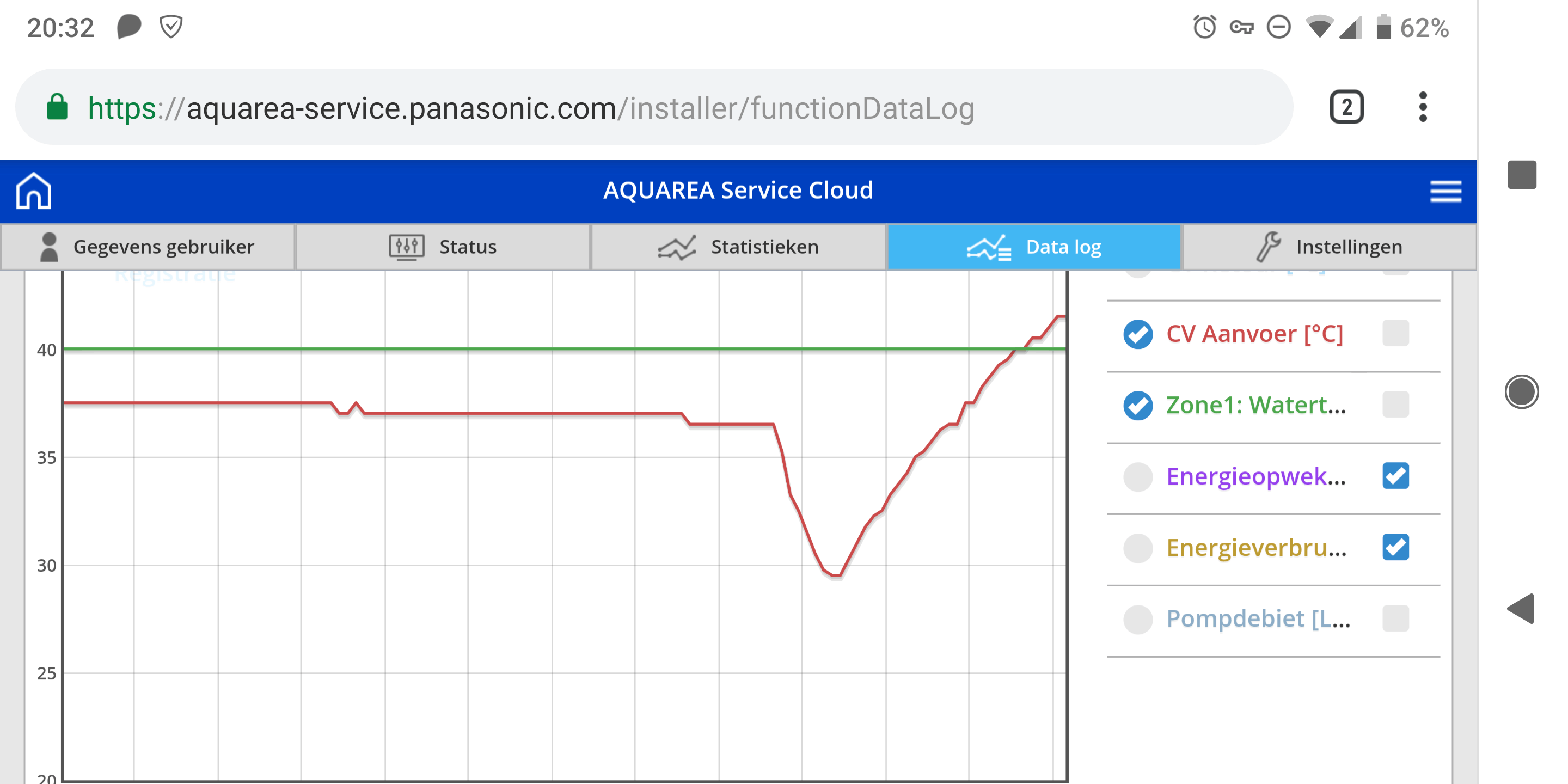Check the square box beside CV Aanvoer
This screenshot has height=784, width=1568.
tap(1395, 334)
